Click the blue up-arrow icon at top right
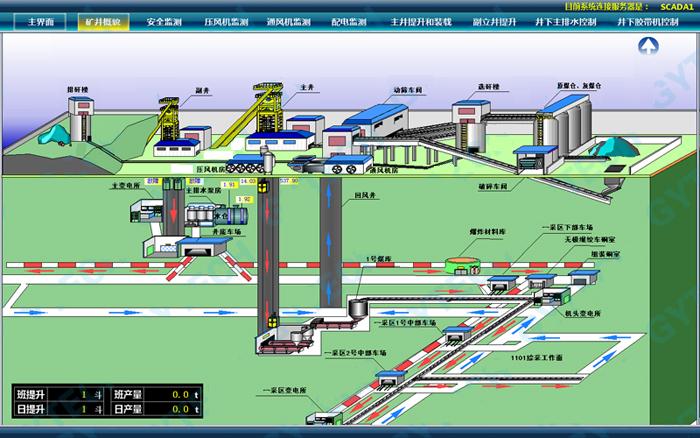Viewport: 700px width, 438px height. [648, 46]
